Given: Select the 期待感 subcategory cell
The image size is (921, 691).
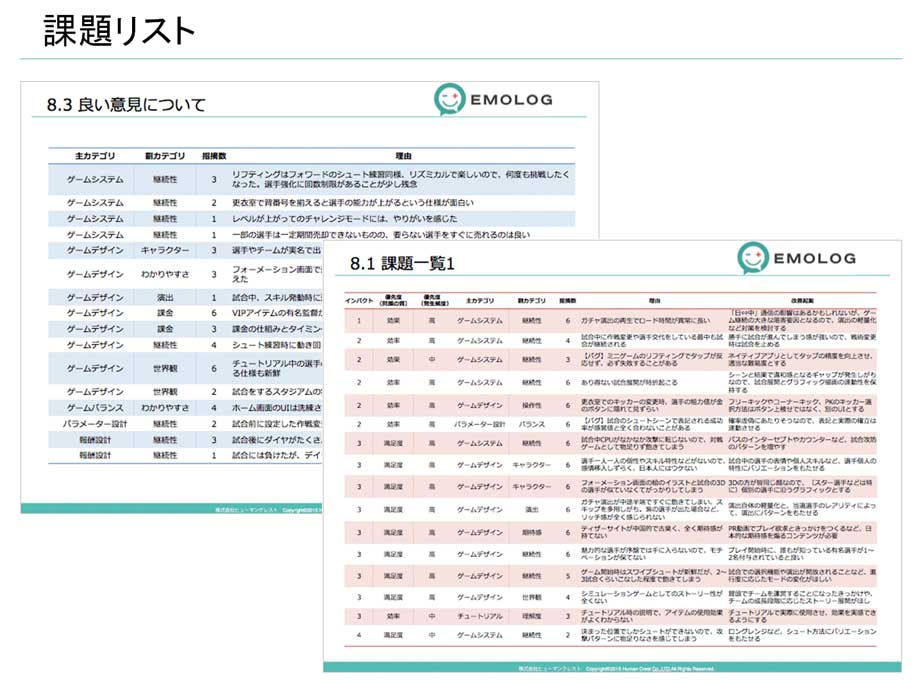Looking at the screenshot, I should (532, 532).
